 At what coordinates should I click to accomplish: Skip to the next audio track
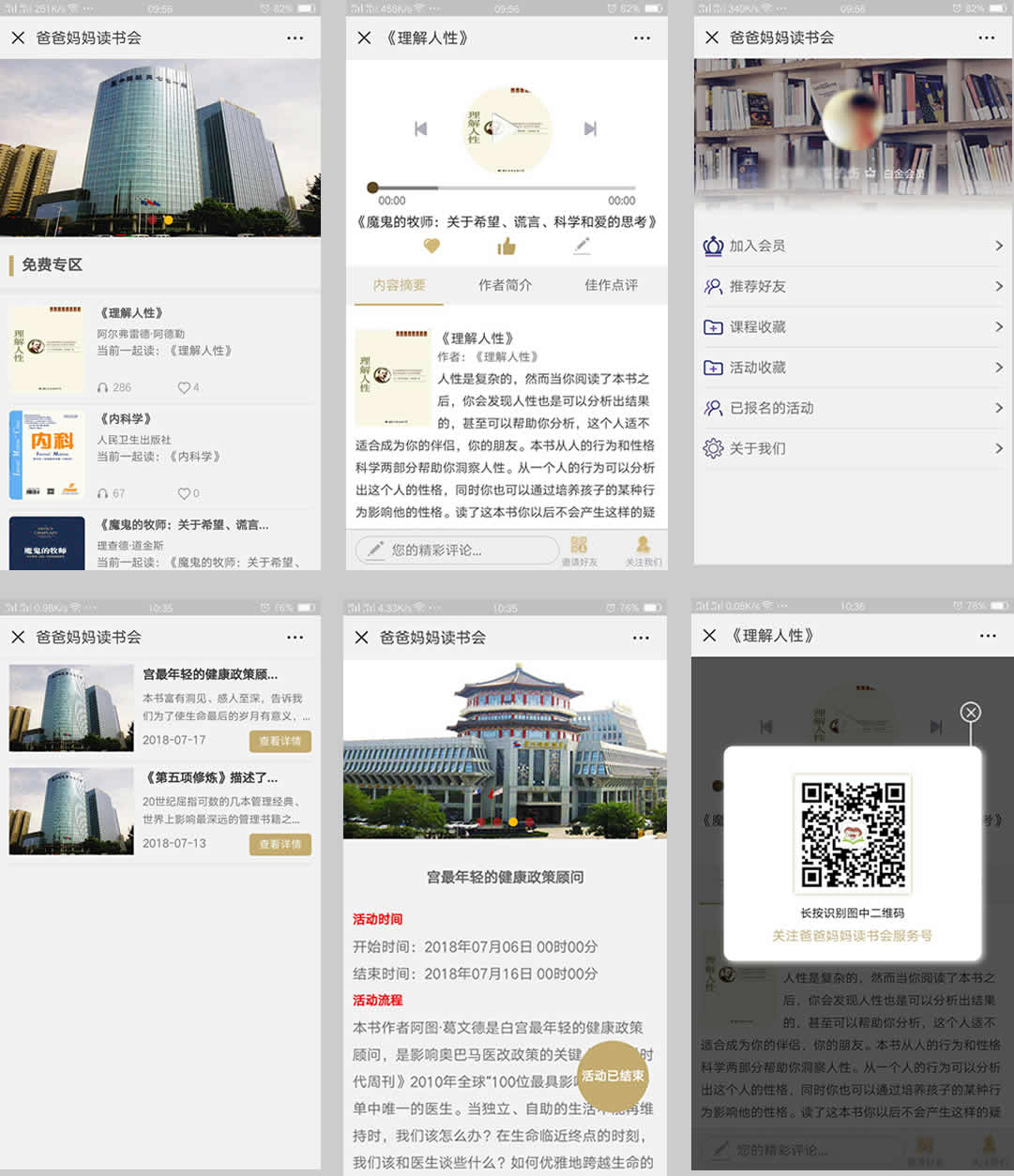pyautogui.click(x=590, y=128)
